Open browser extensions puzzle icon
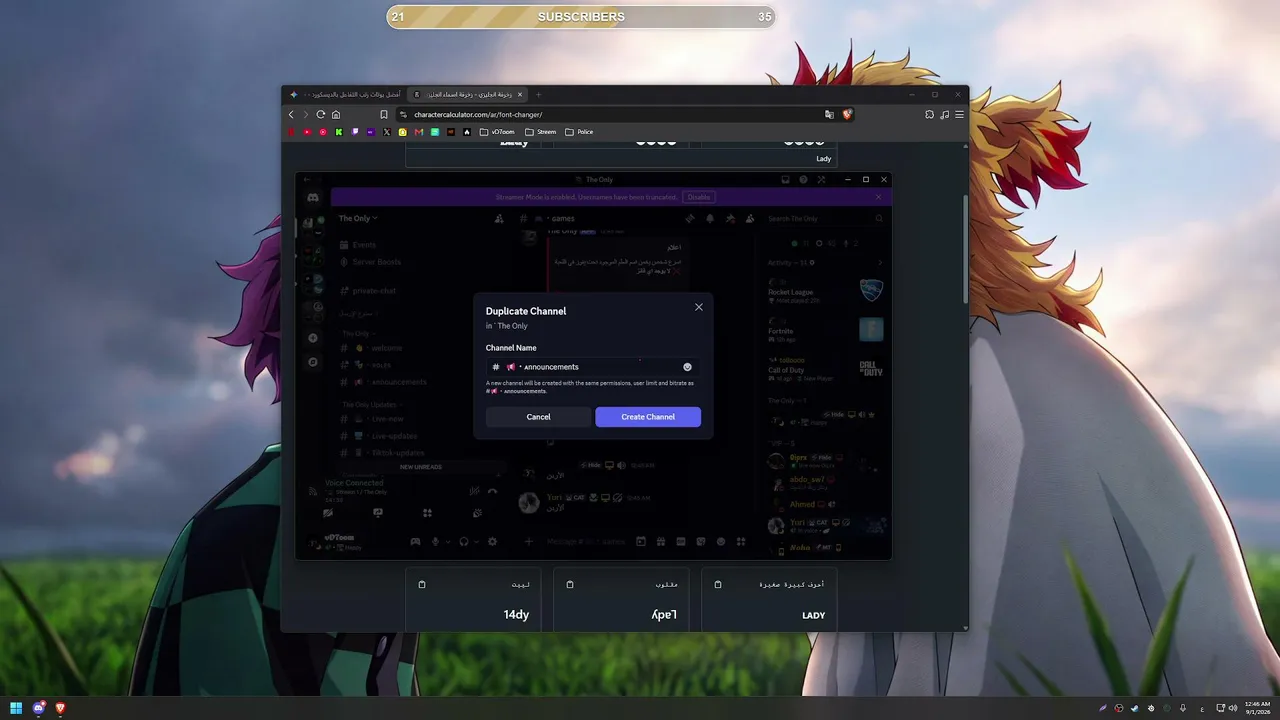 pyautogui.click(x=929, y=115)
